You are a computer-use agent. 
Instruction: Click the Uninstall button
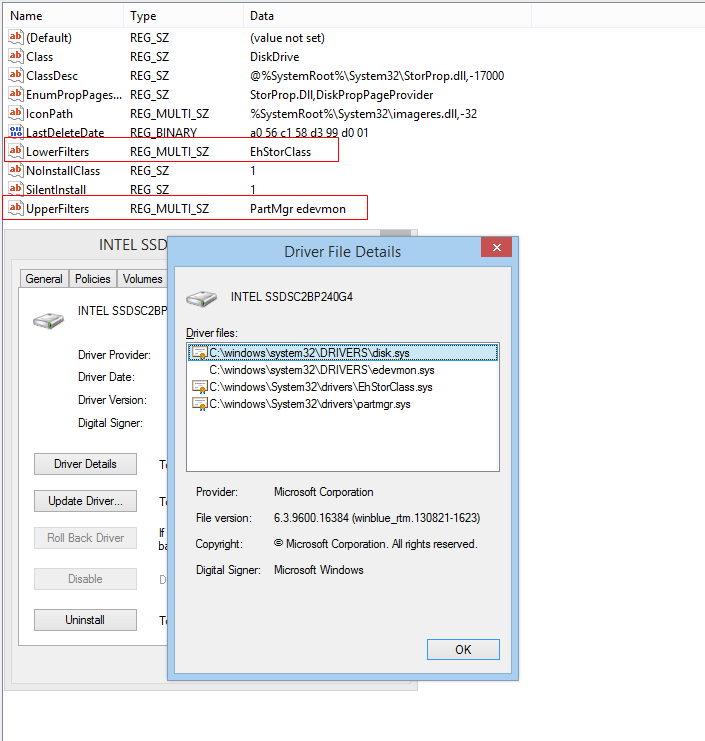pos(85,620)
